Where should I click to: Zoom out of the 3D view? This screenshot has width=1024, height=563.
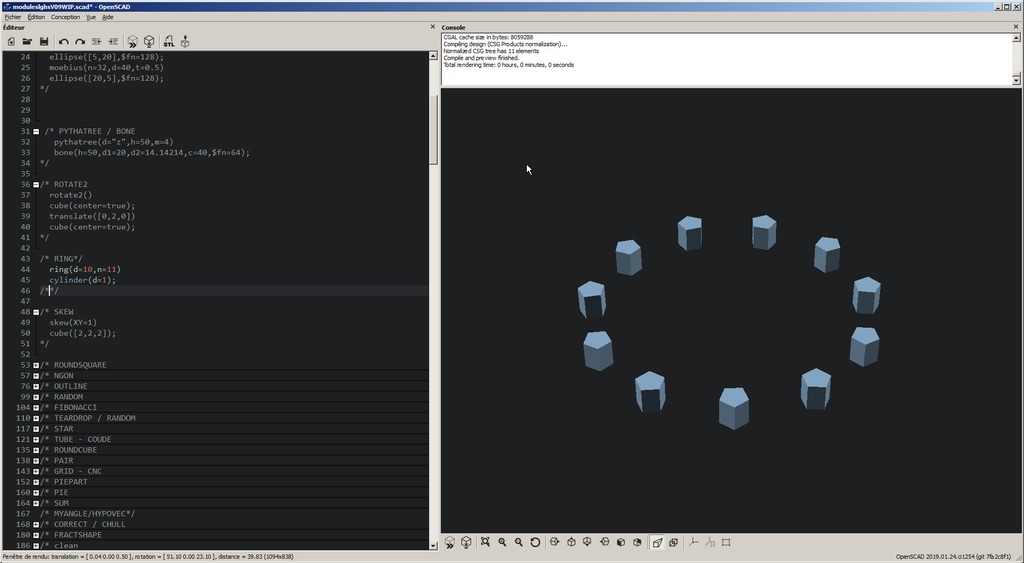coord(519,542)
